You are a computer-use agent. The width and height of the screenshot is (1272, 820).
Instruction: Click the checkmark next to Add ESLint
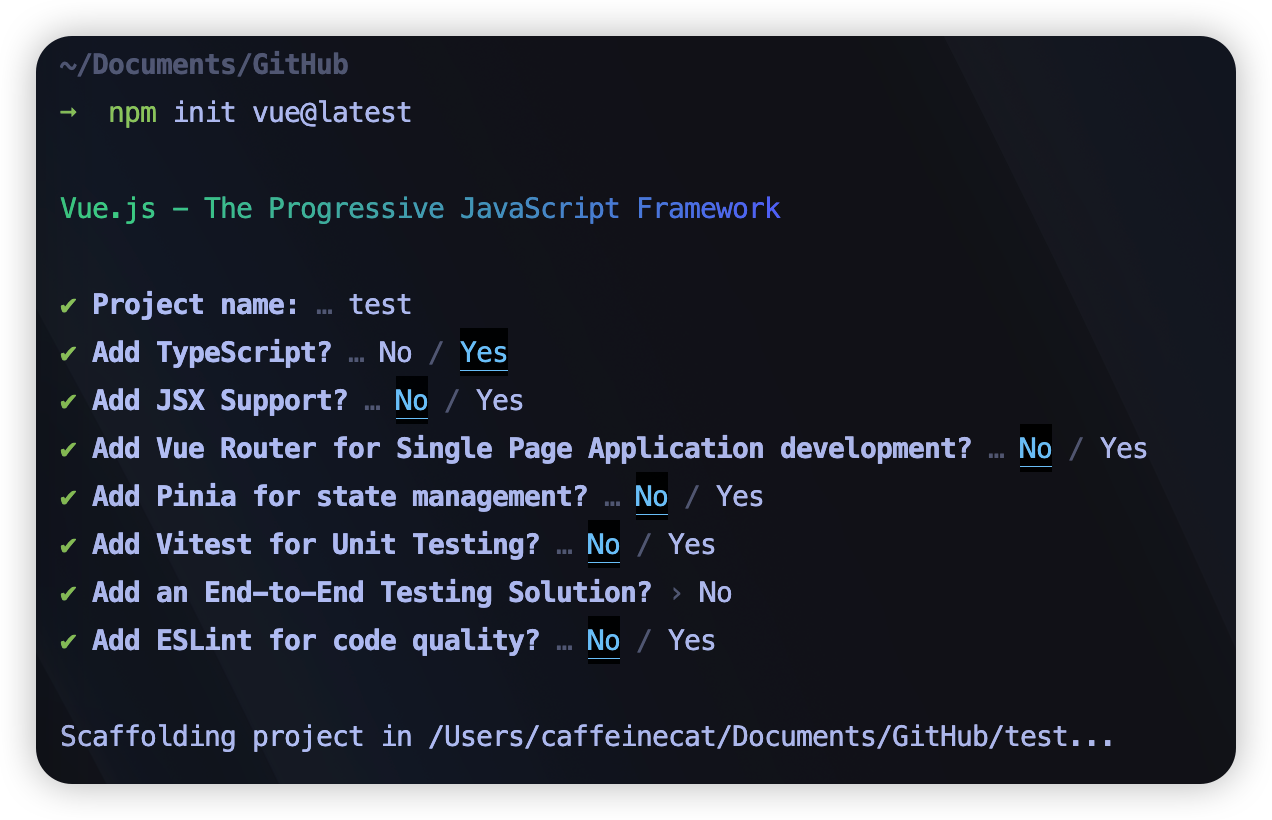[x=68, y=641]
